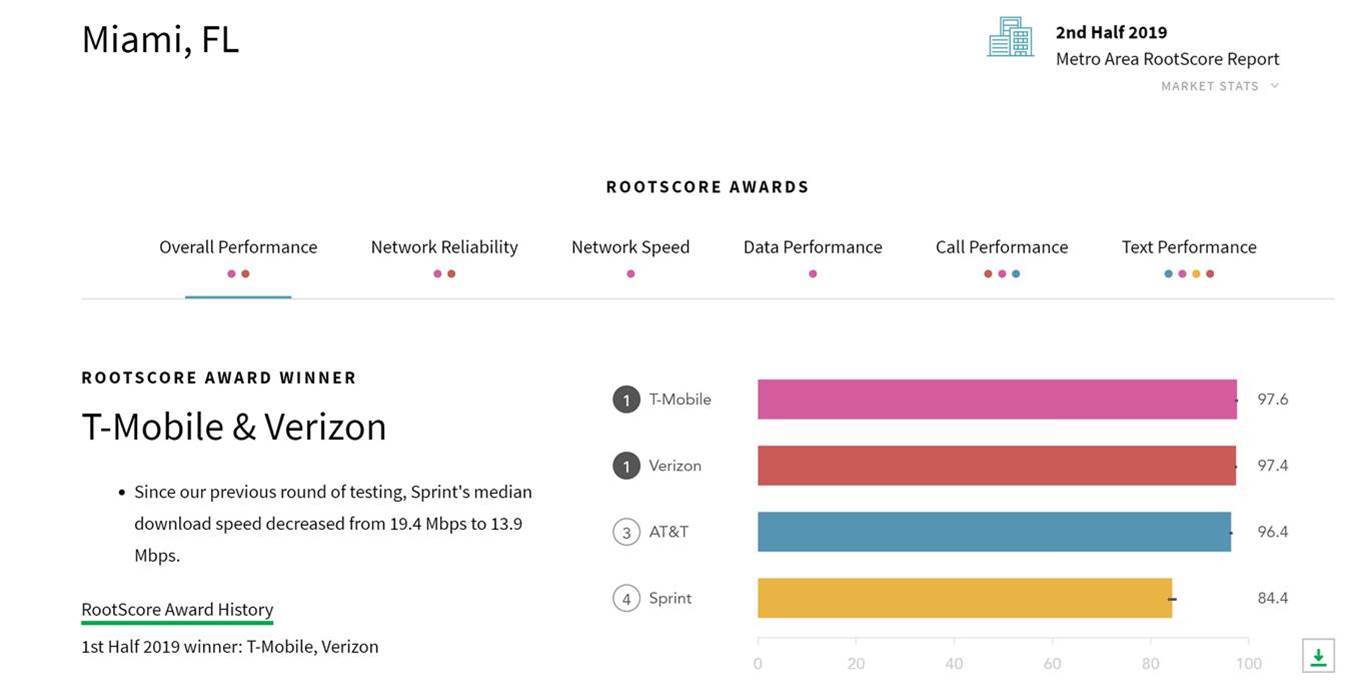Click the Miami, FL page heading
Image resolution: width=1350 pixels, height=700 pixels.
[160, 40]
